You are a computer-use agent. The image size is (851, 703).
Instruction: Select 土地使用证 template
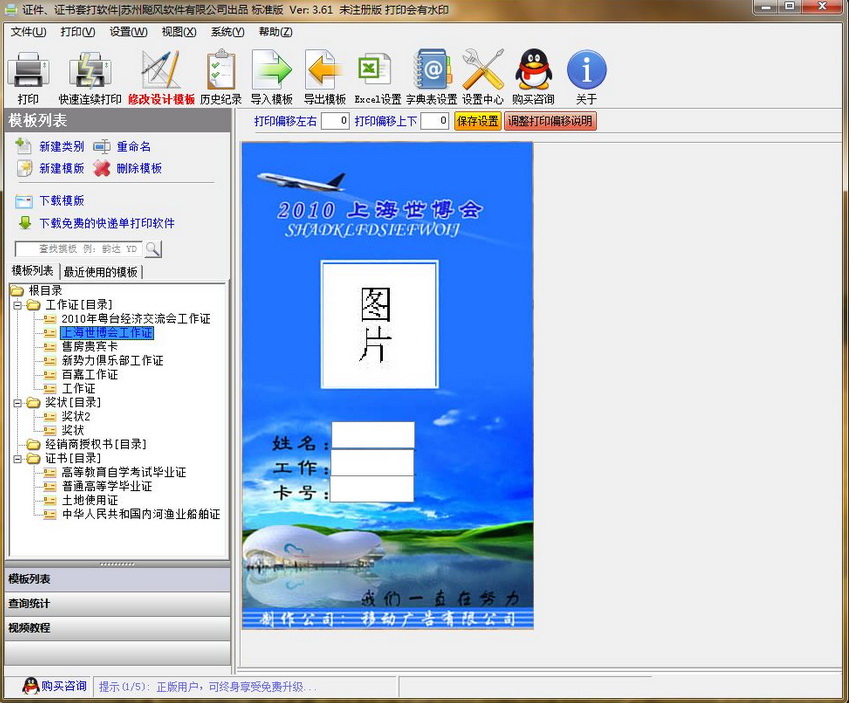[x=90, y=500]
